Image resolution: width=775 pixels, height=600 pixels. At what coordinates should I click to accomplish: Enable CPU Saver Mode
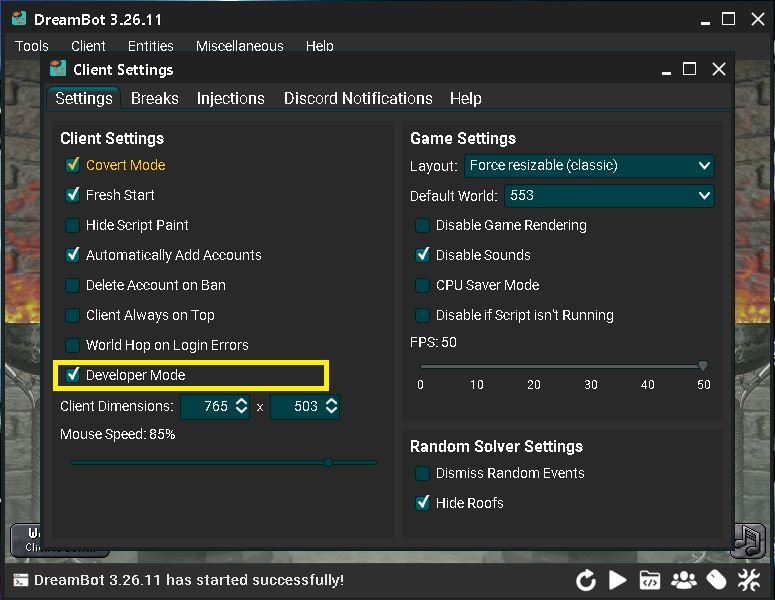pyautogui.click(x=422, y=285)
